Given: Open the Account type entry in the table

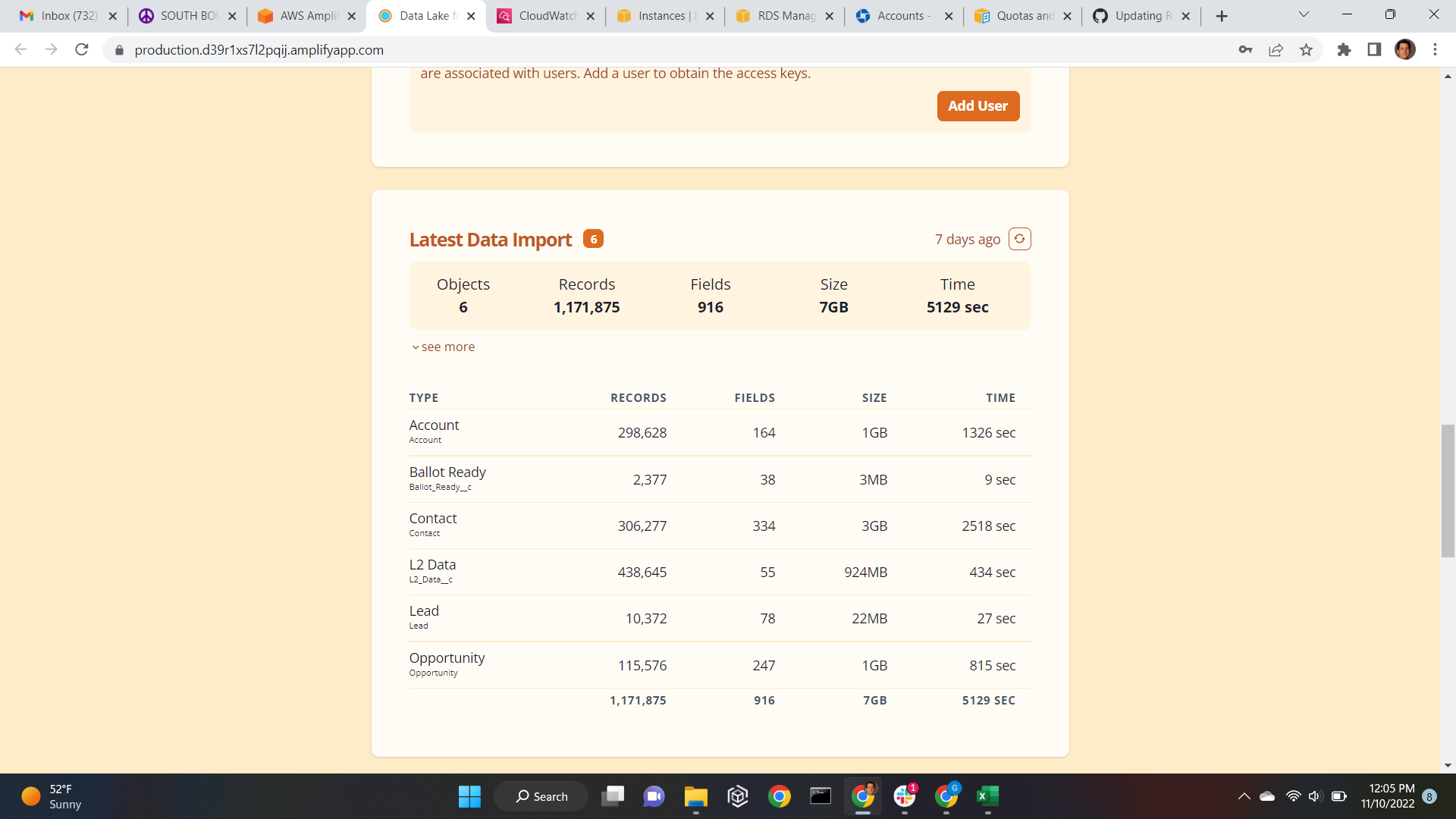Looking at the screenshot, I should [433, 425].
